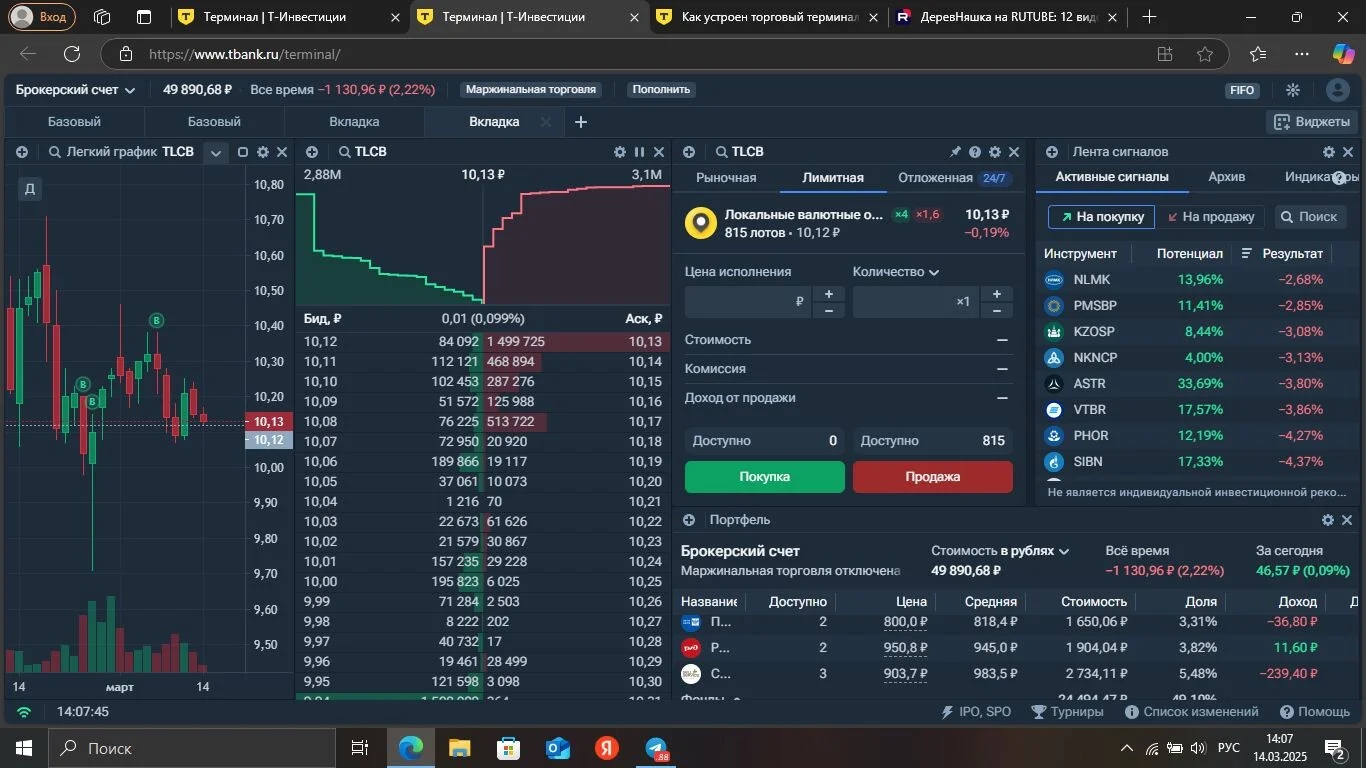The image size is (1366, 768).
Task: Expand the chart widget to full screen
Action: 242,152
